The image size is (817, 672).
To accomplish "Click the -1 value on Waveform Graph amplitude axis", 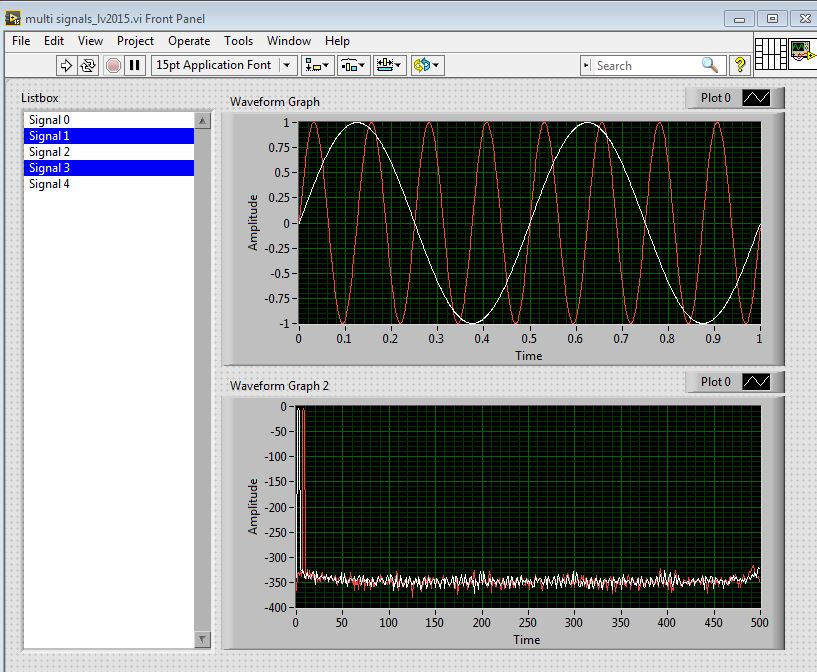I will coord(284,323).
